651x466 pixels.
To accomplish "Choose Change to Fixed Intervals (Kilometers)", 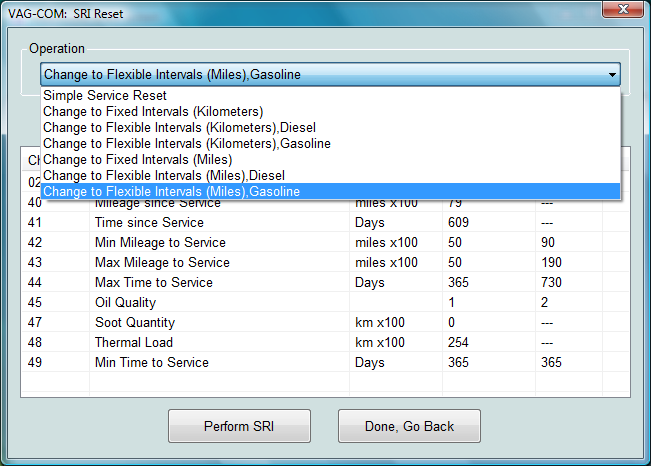I will pyautogui.click(x=330, y=112).
